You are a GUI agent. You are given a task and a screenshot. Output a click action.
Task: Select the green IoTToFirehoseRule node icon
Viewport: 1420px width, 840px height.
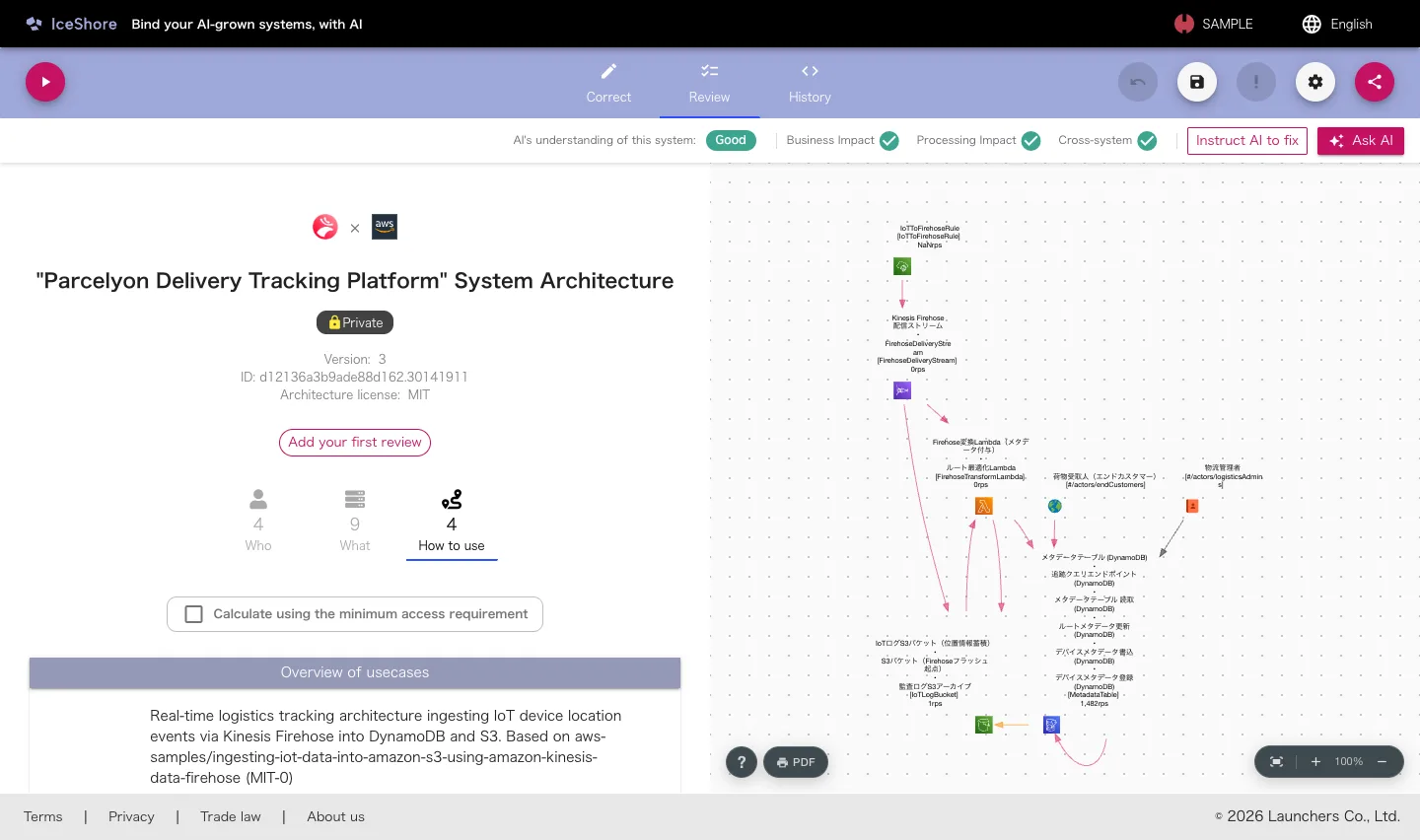902,266
